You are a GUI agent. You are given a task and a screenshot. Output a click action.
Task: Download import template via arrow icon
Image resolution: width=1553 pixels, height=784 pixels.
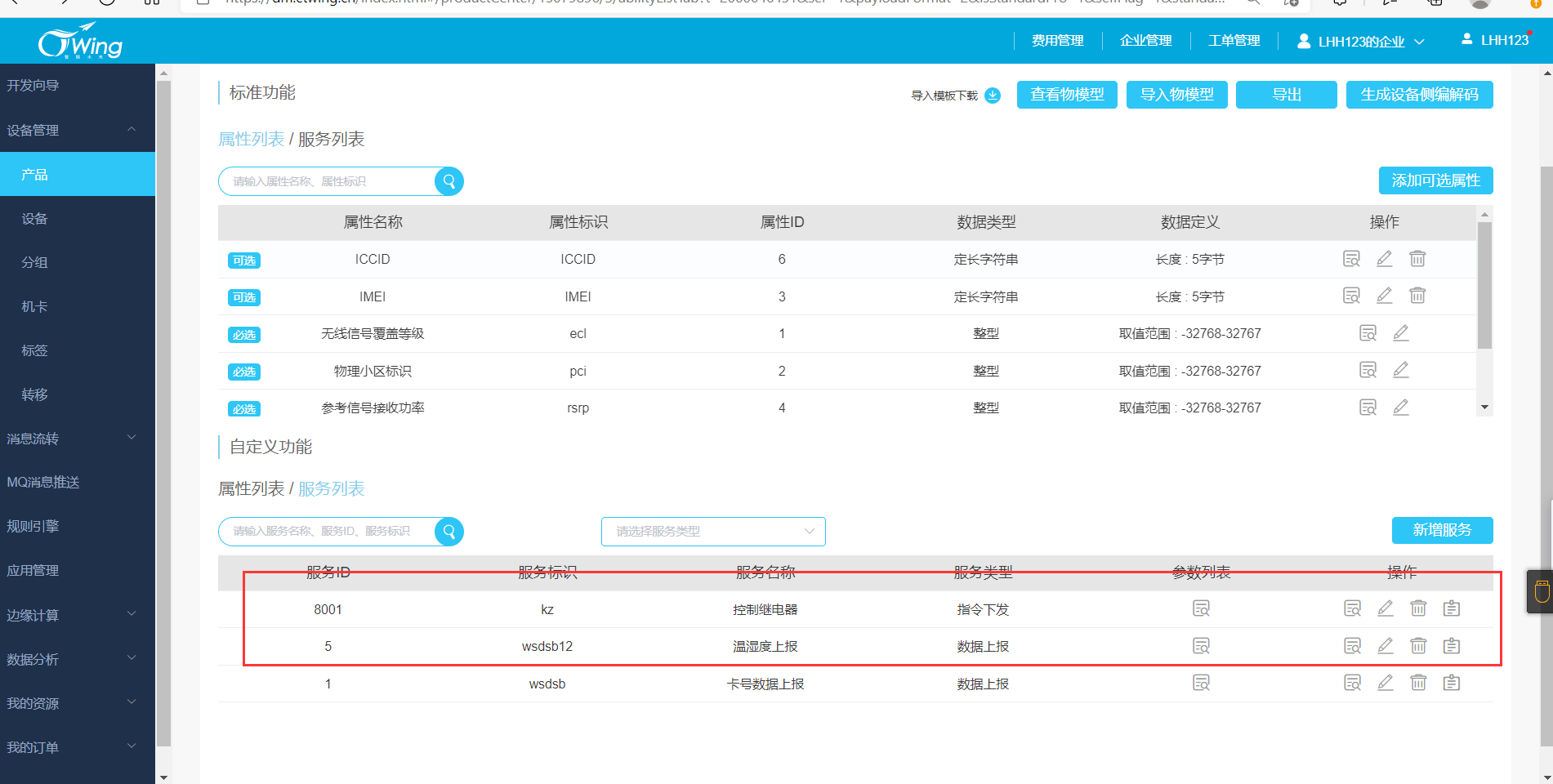[993, 96]
